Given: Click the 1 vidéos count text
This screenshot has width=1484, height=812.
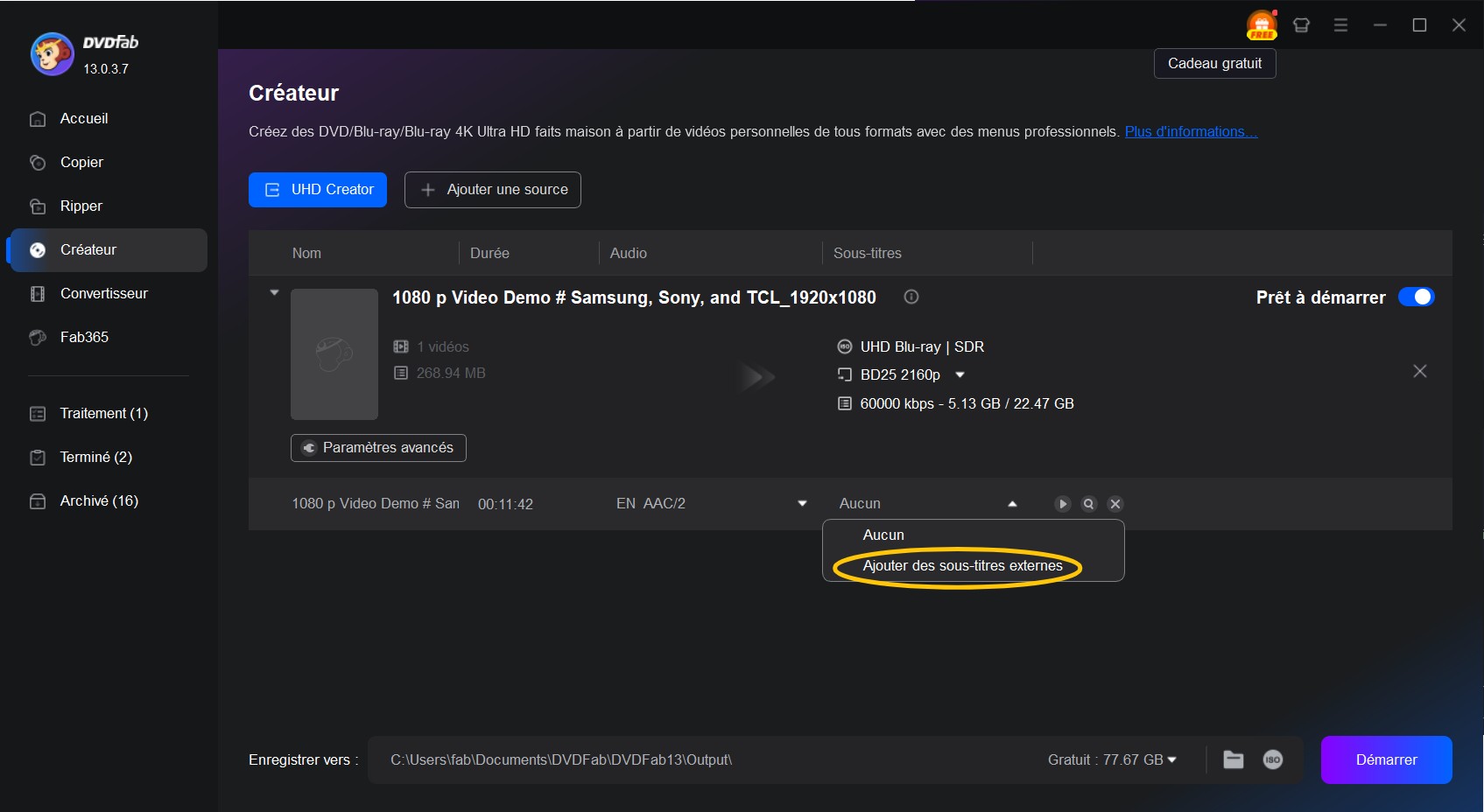Looking at the screenshot, I should pos(442,346).
